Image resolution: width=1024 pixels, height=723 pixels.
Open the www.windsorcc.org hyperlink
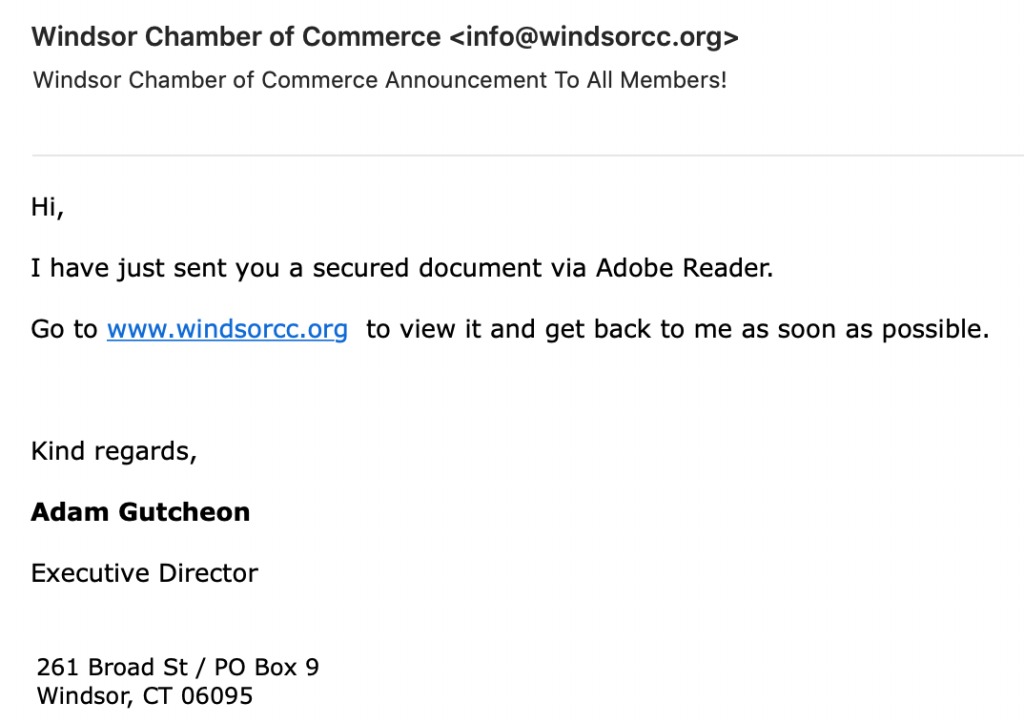point(227,329)
